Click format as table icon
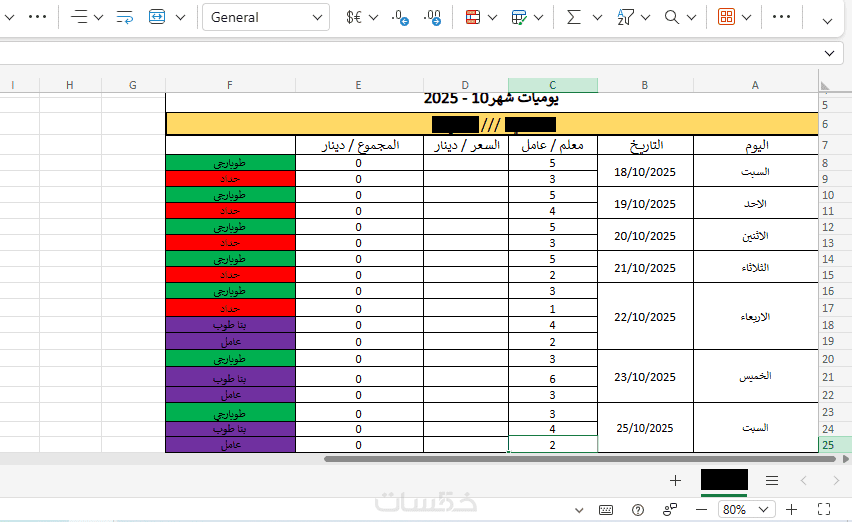 point(519,17)
